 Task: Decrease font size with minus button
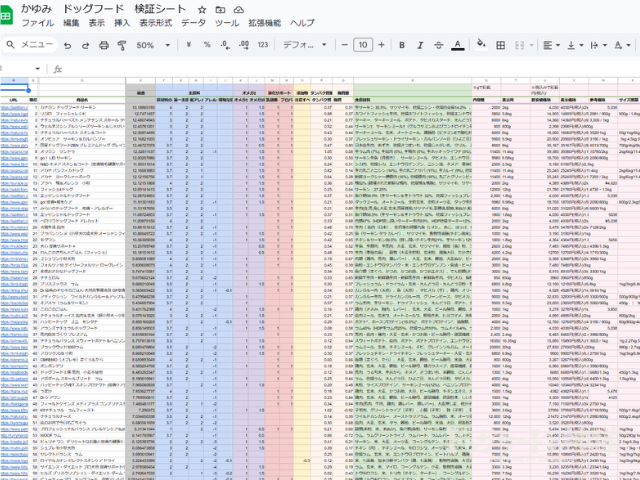coord(344,44)
